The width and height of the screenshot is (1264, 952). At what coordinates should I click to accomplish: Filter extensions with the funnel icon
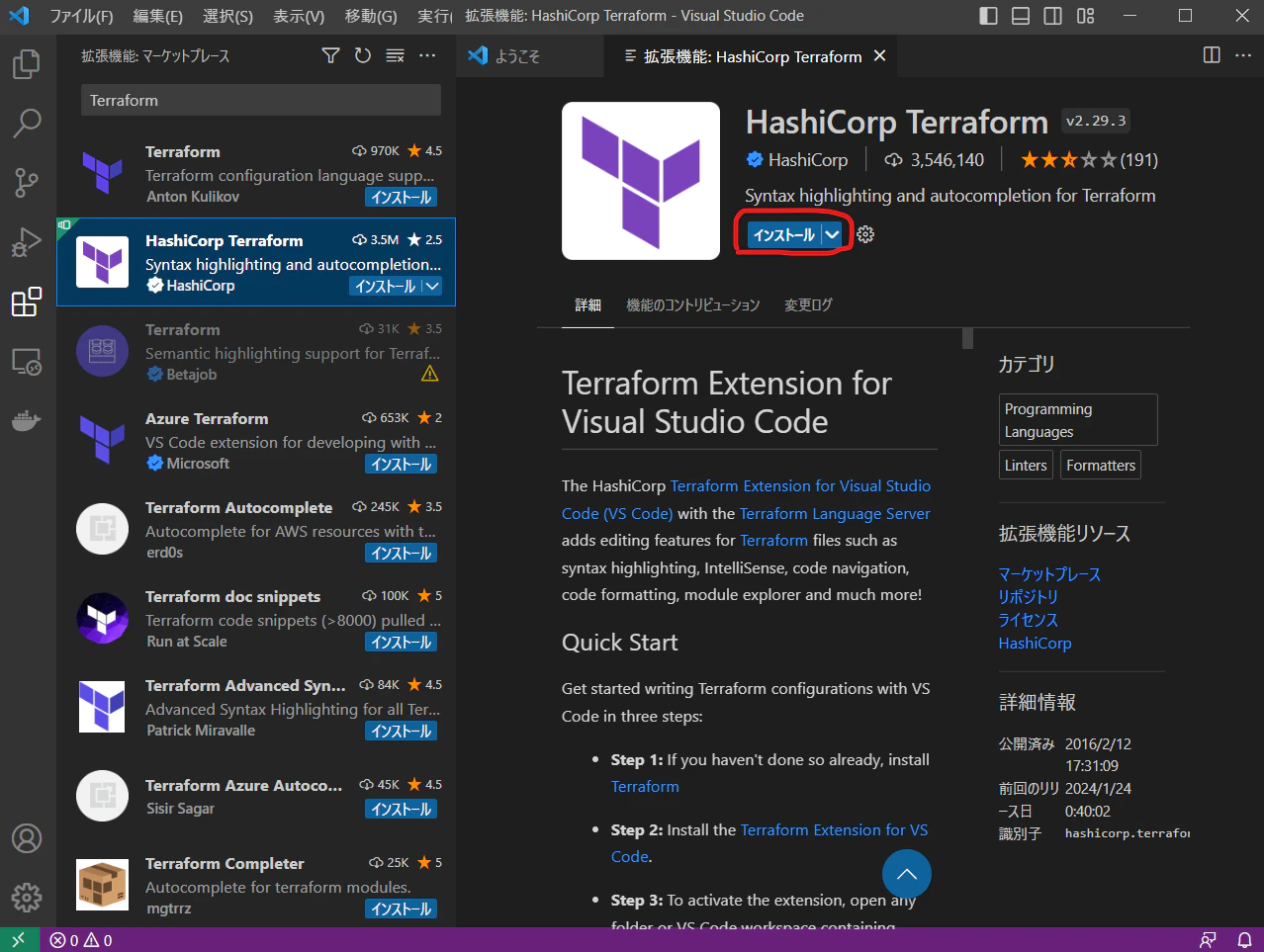tap(331, 55)
